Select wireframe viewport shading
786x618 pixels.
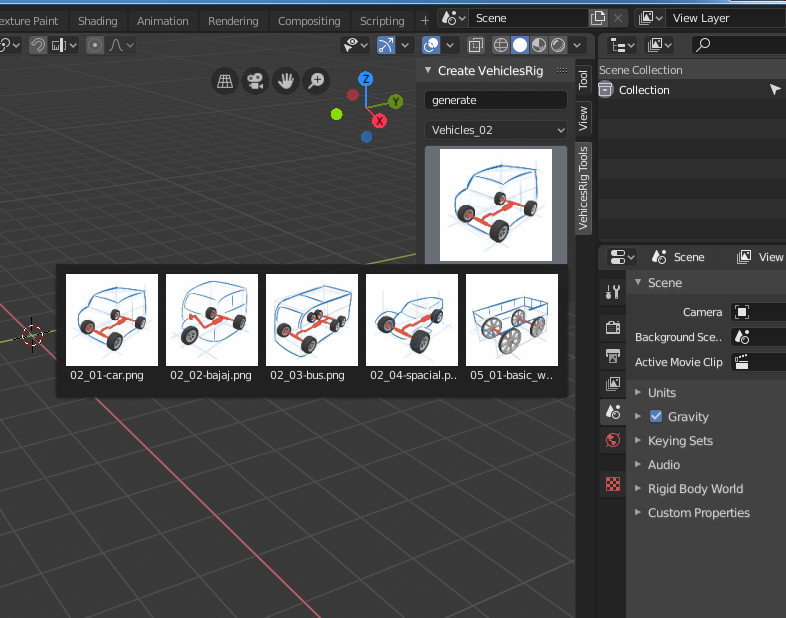pos(500,45)
